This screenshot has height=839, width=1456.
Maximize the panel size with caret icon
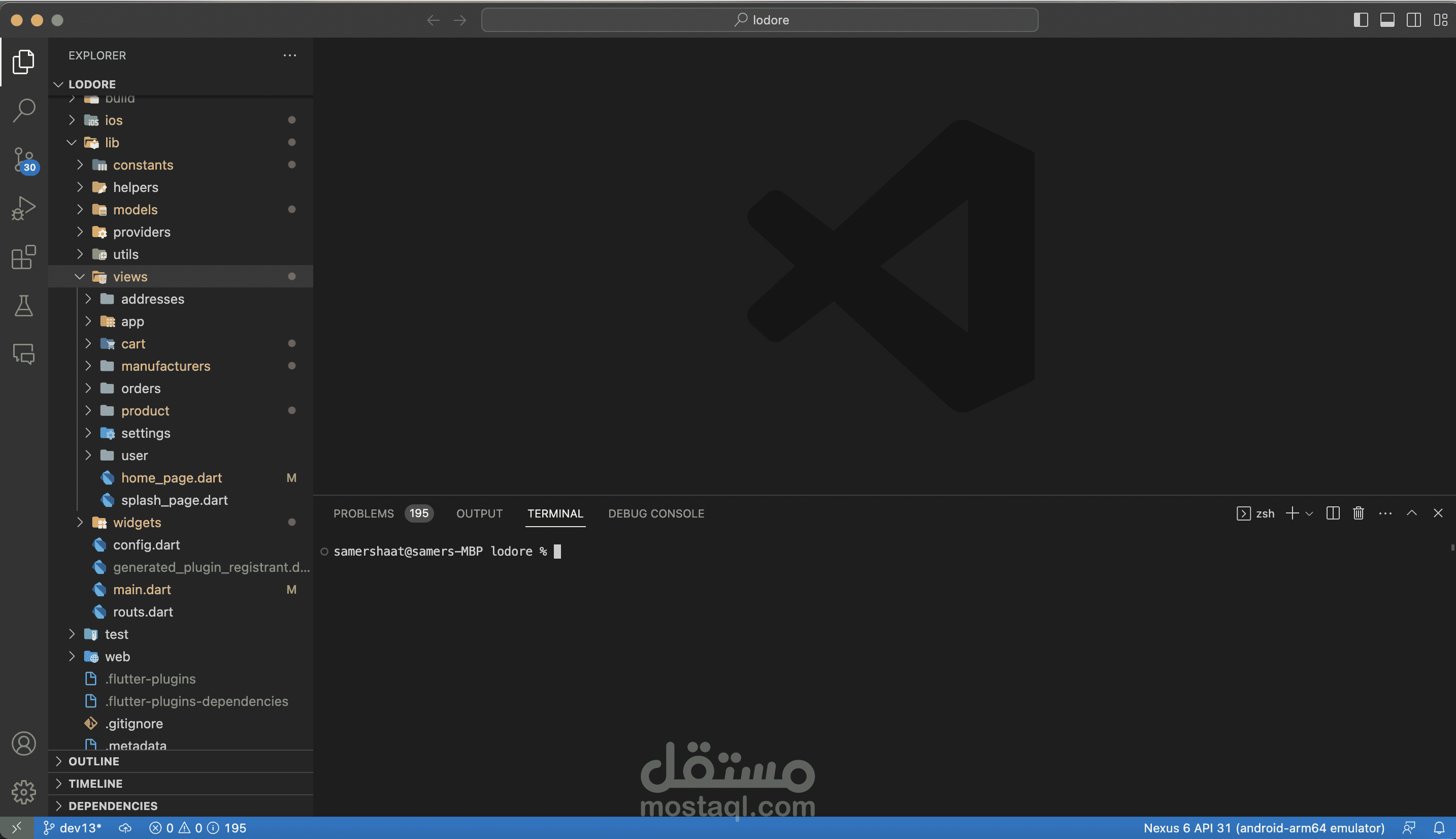(x=1412, y=513)
